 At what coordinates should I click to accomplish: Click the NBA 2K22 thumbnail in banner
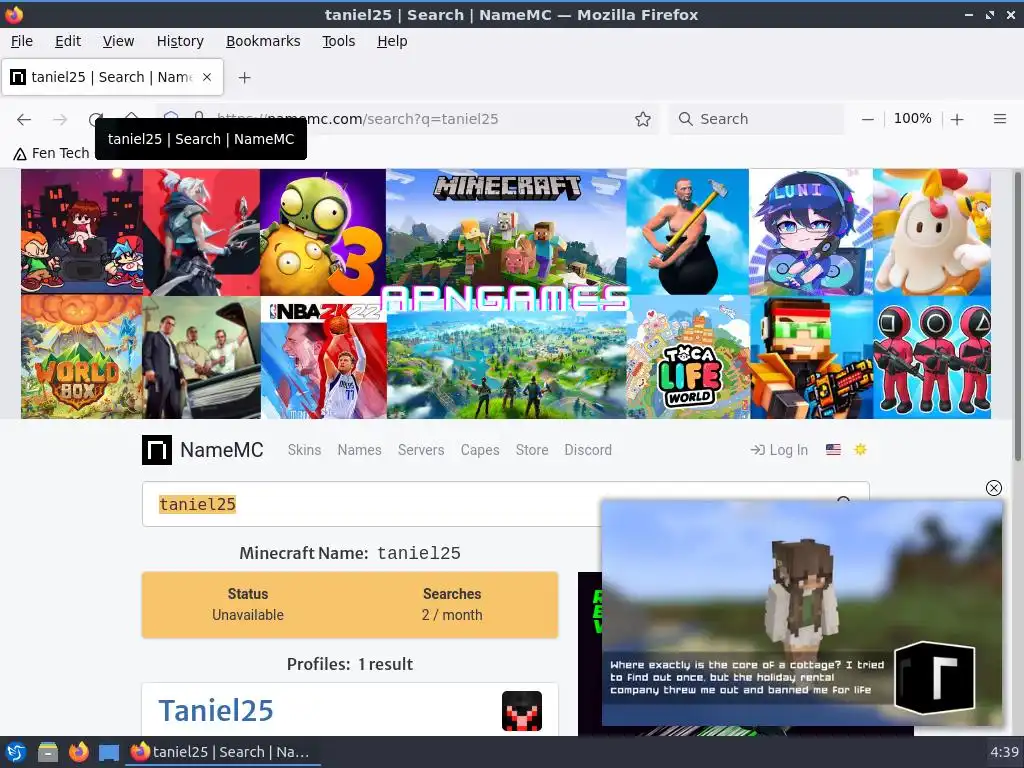point(323,358)
